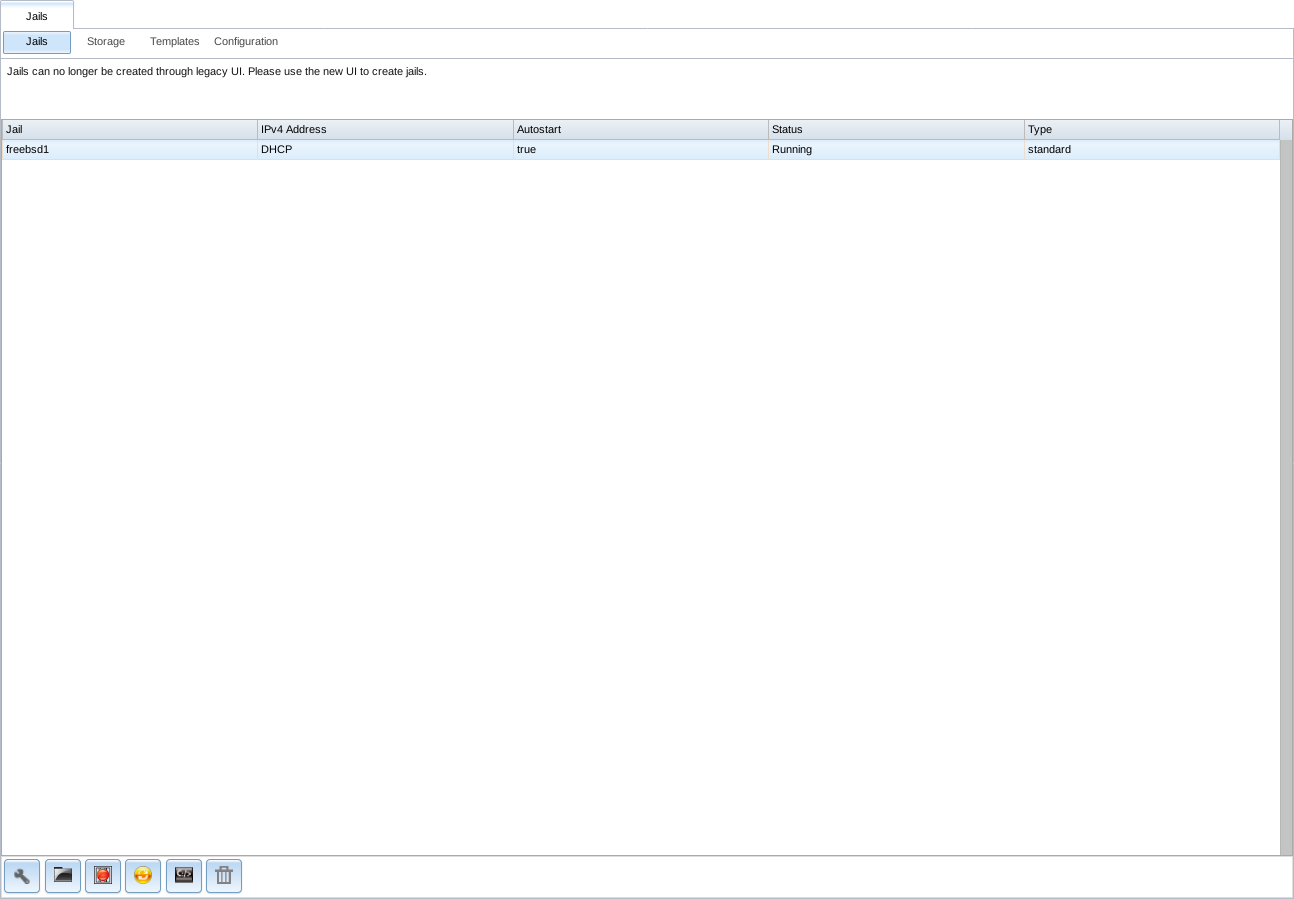Delete the jail with the trash icon
This screenshot has width=1294, height=899.
(224, 876)
